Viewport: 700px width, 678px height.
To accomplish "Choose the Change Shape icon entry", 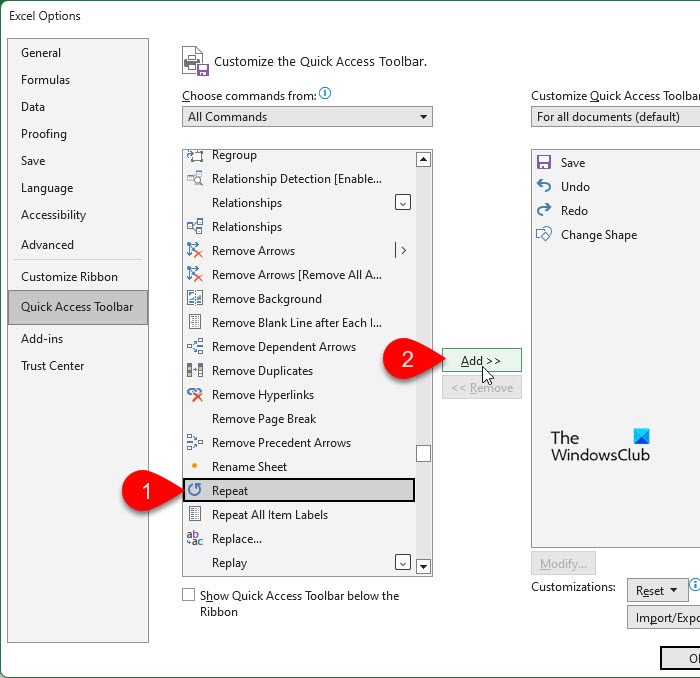I will (544, 234).
